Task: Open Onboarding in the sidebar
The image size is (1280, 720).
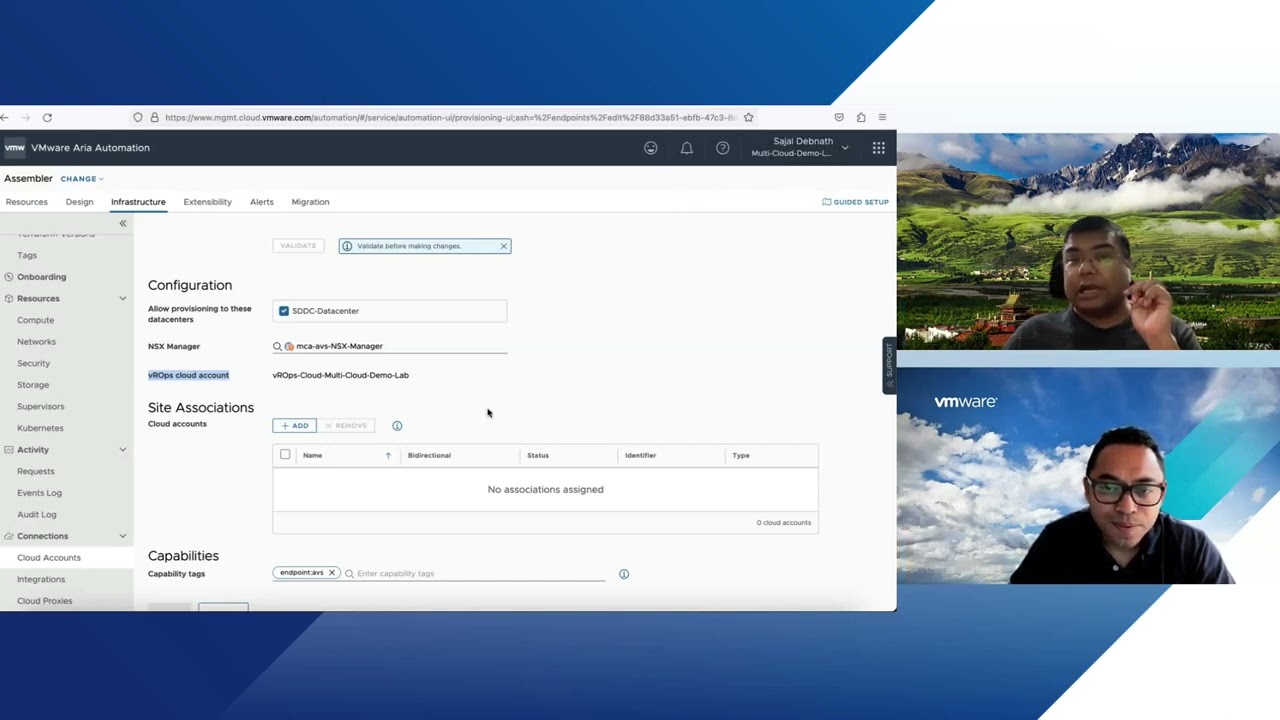Action: tap(41, 277)
